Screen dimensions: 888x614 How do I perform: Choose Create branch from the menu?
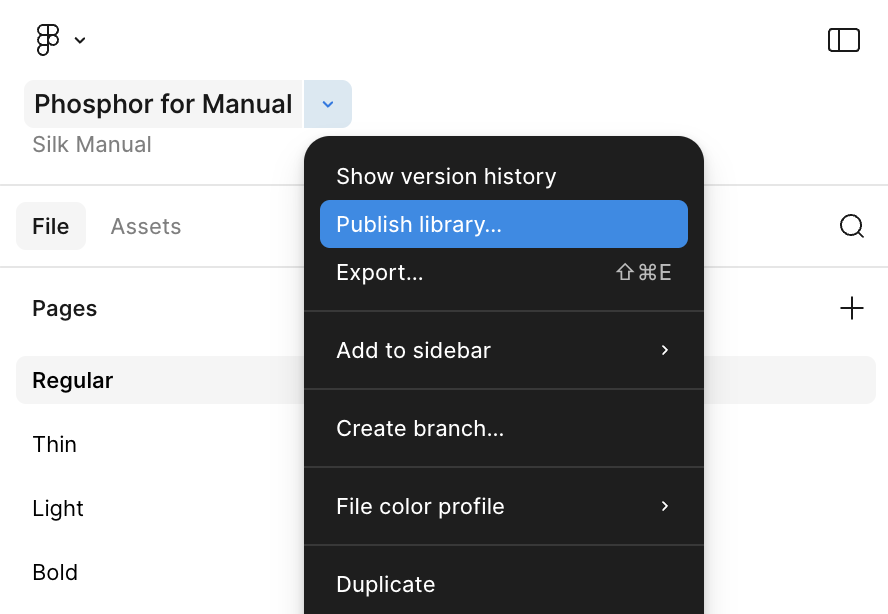click(421, 428)
